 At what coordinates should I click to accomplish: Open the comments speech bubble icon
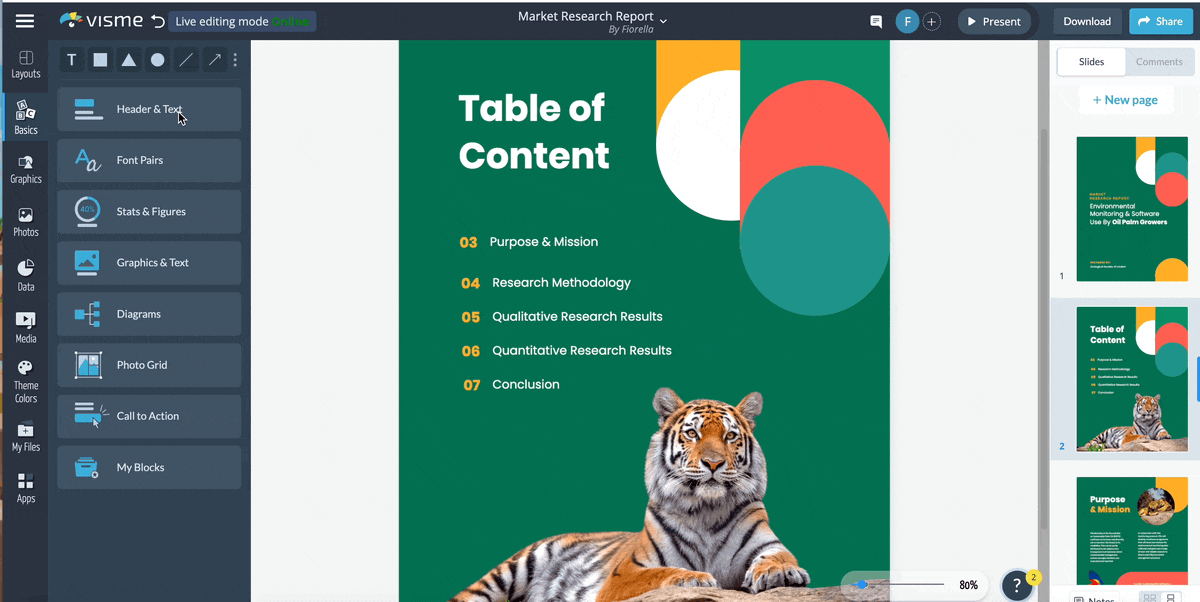[876, 21]
